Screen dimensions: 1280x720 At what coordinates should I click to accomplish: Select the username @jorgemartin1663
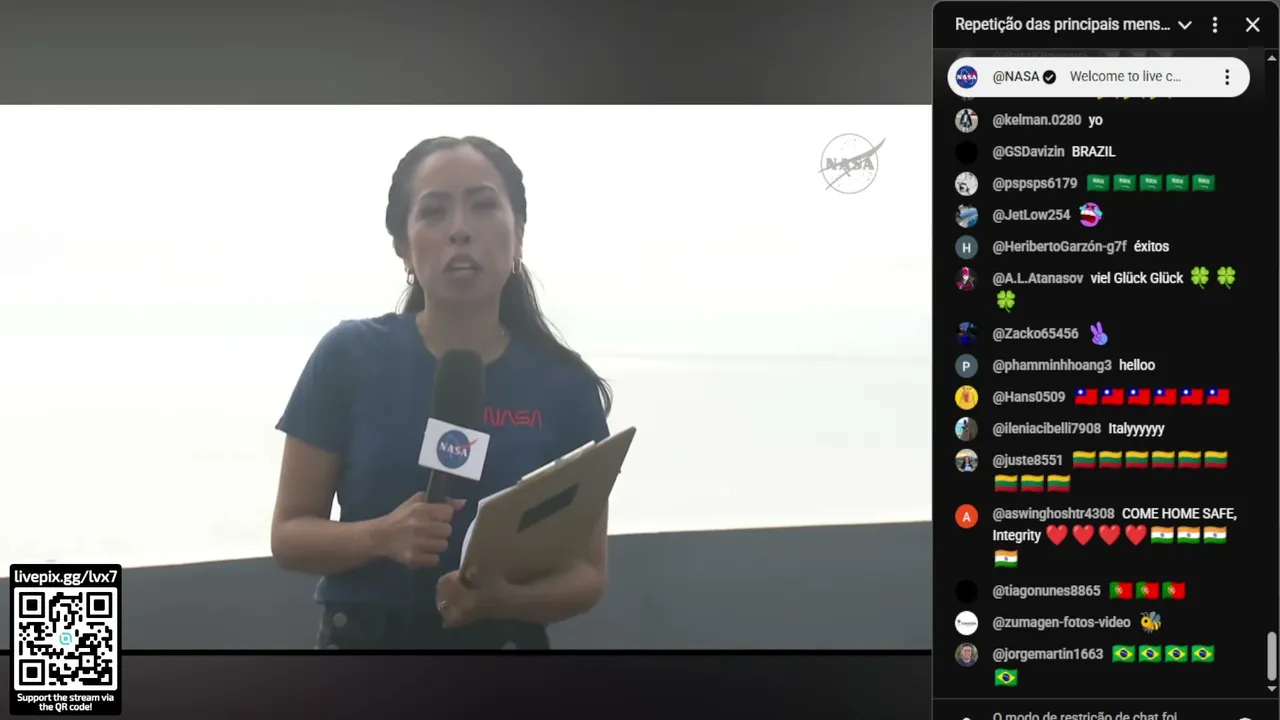[x=1047, y=654]
